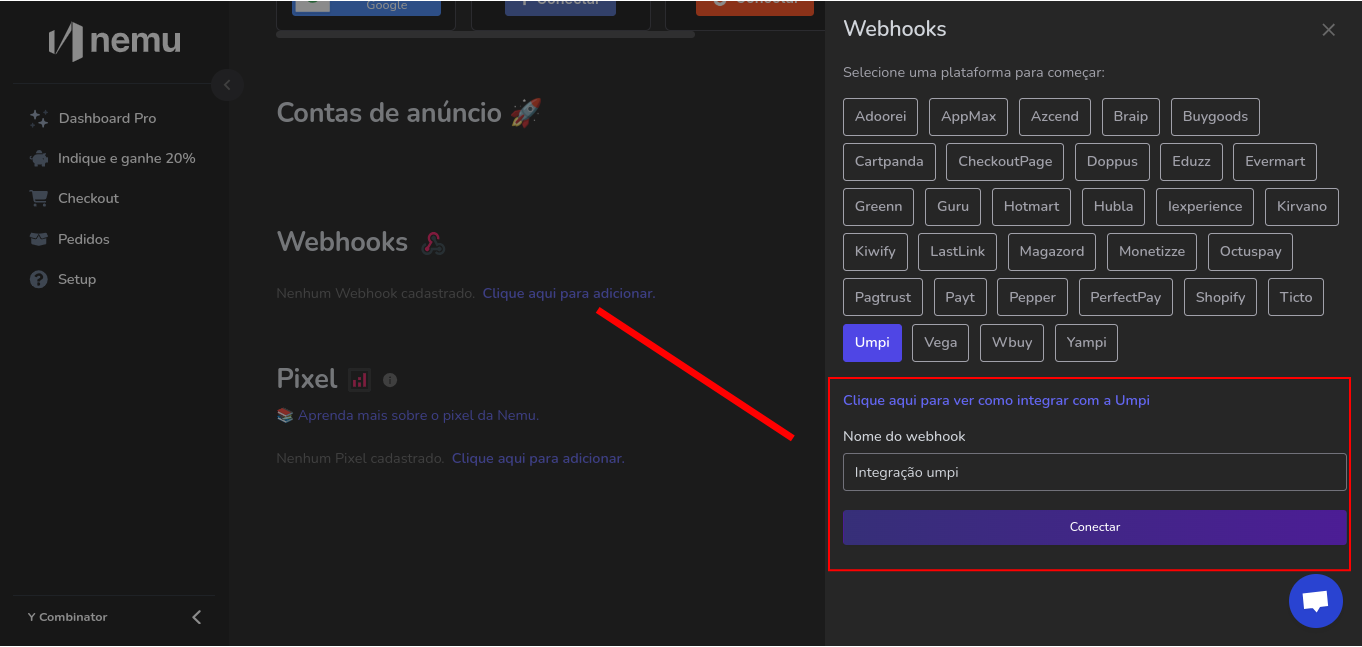Select Buygoods platform

pyautogui.click(x=1215, y=116)
